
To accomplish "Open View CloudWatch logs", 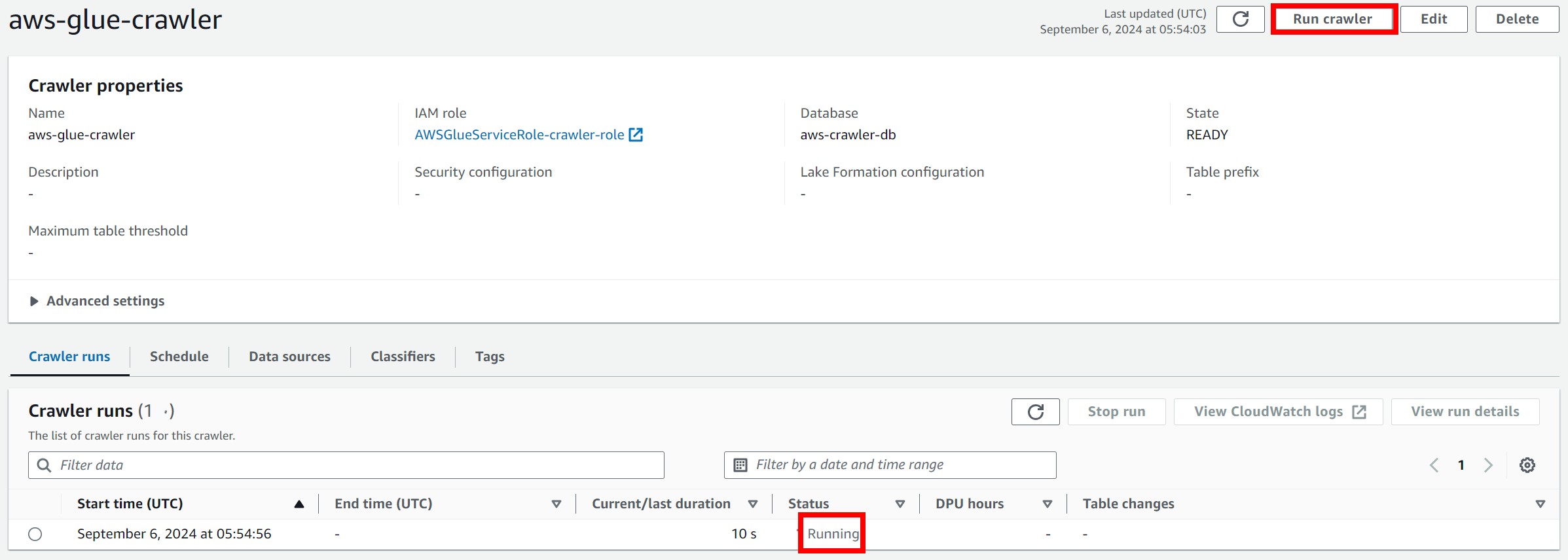I will (x=1278, y=411).
